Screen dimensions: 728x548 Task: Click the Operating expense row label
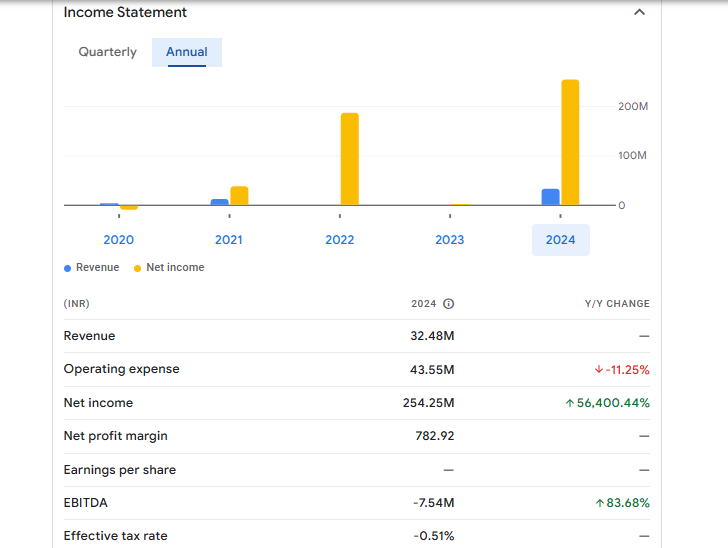121,369
